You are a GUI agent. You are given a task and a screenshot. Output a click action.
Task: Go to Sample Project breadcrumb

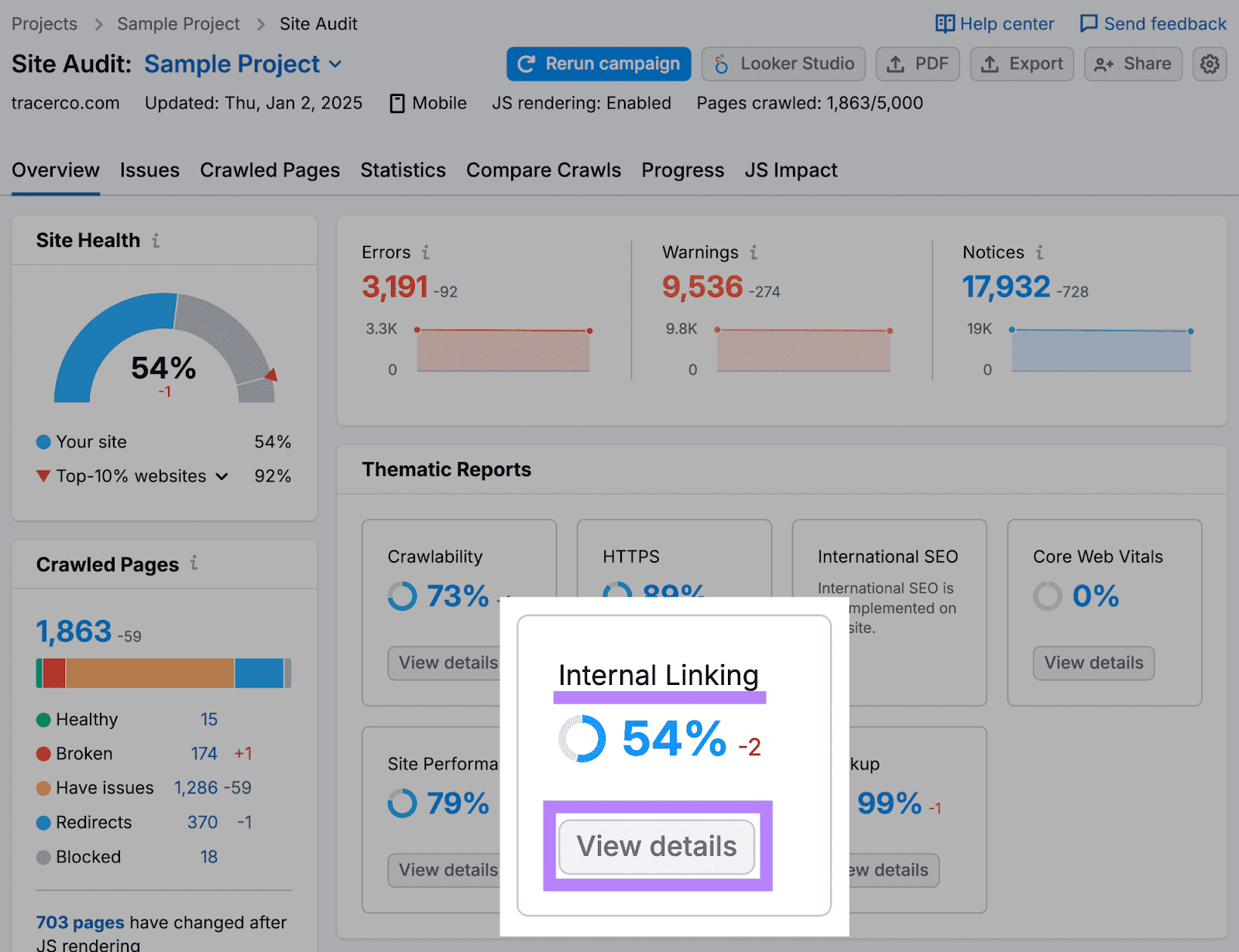click(x=178, y=24)
